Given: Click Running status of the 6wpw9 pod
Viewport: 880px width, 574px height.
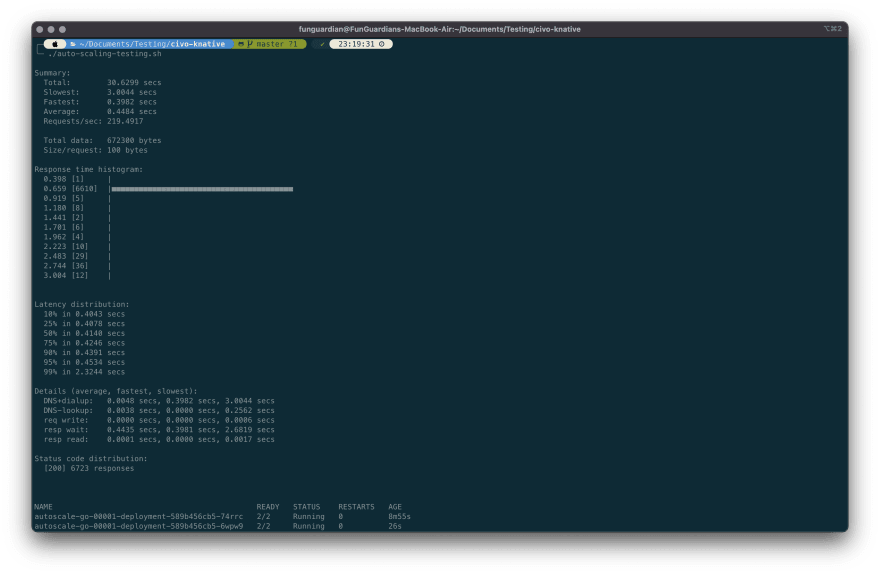Looking at the screenshot, I should pos(309,526).
